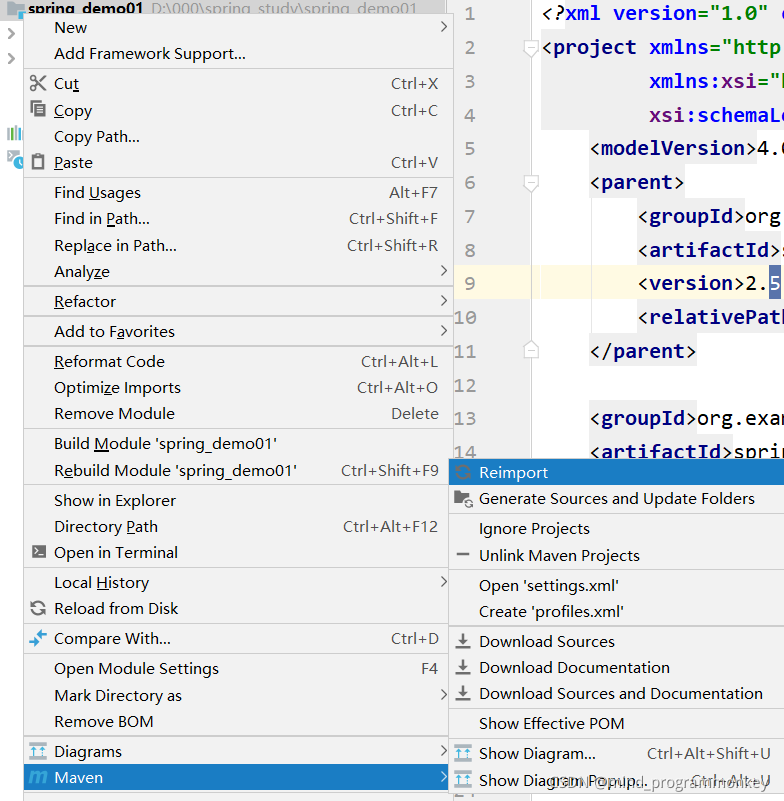784x801 pixels.
Task: Click line number 9 in editor gutter
Action: (x=469, y=283)
